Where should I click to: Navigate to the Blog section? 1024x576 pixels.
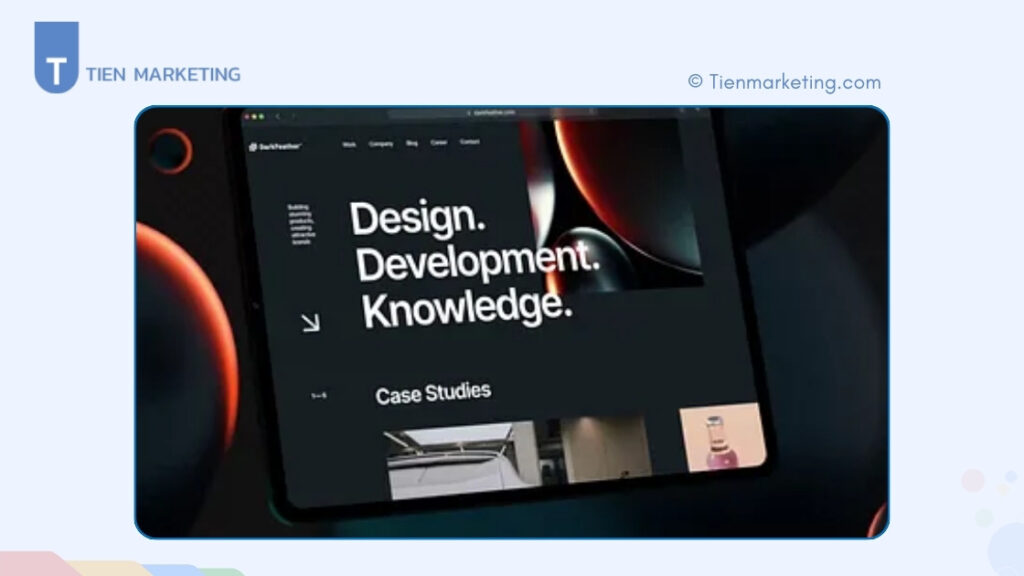411,143
